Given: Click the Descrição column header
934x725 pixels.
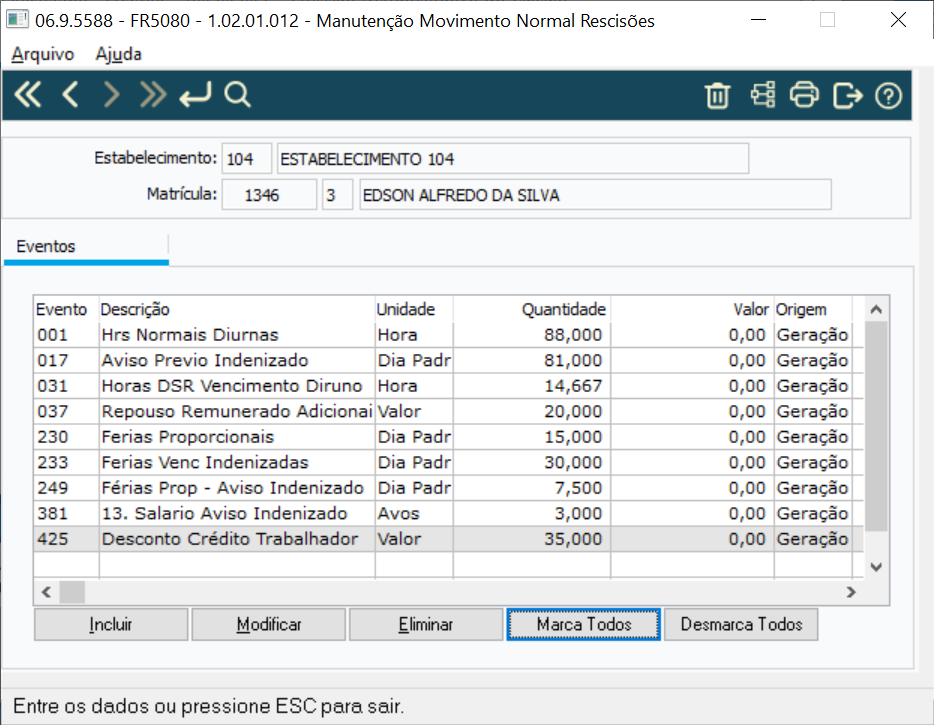Looking at the screenshot, I should (237, 309).
